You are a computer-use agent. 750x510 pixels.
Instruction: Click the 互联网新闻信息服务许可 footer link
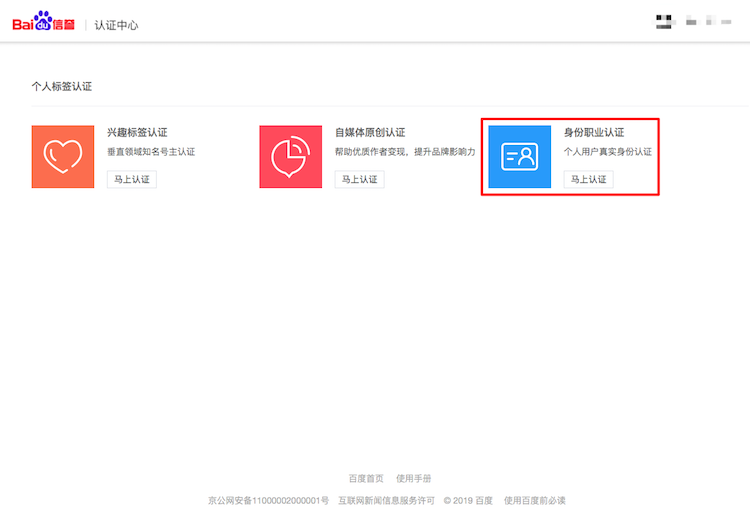[386, 500]
